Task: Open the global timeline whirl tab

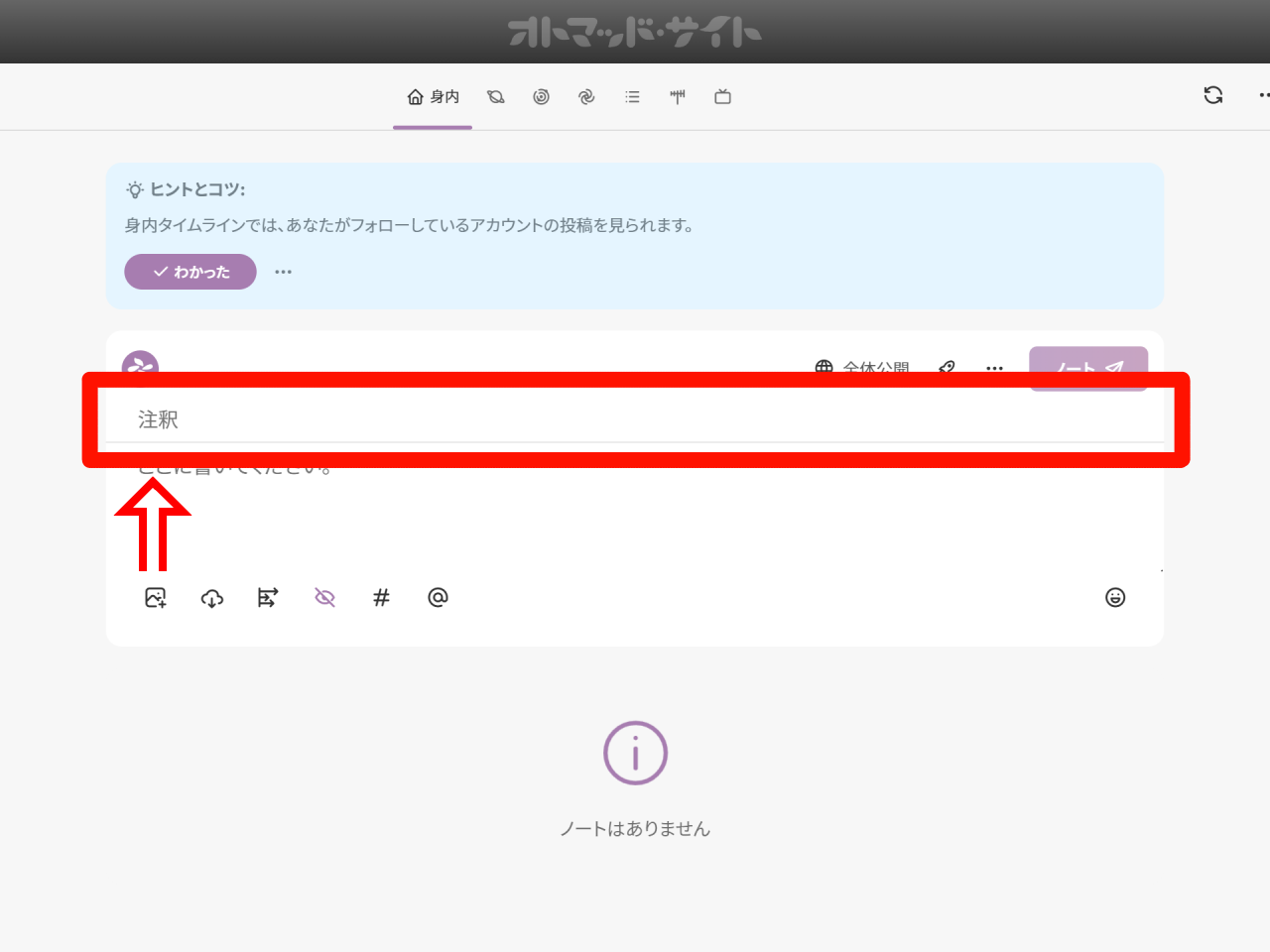Action: click(x=586, y=97)
